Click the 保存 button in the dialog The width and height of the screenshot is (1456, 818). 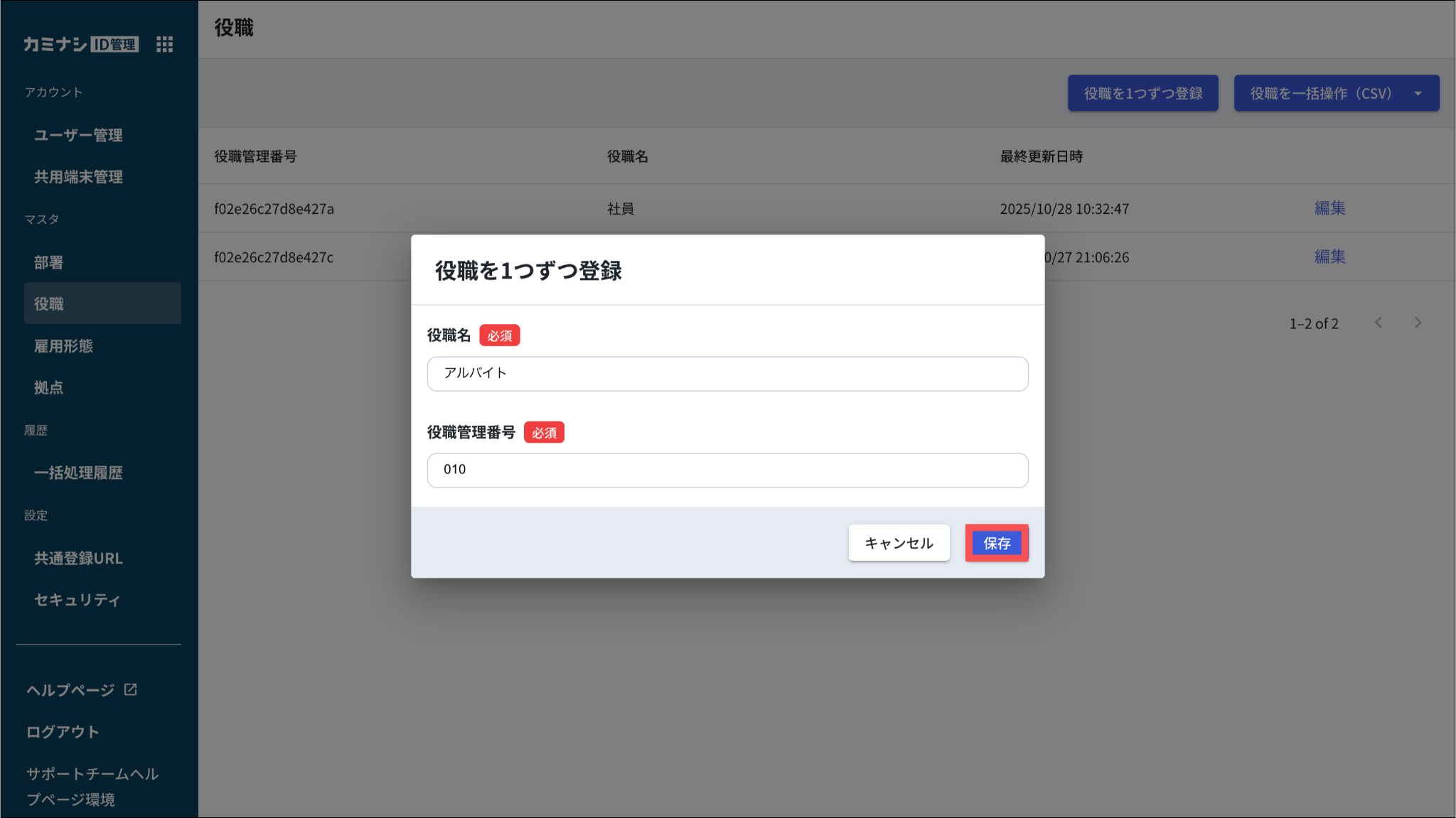[x=996, y=543]
